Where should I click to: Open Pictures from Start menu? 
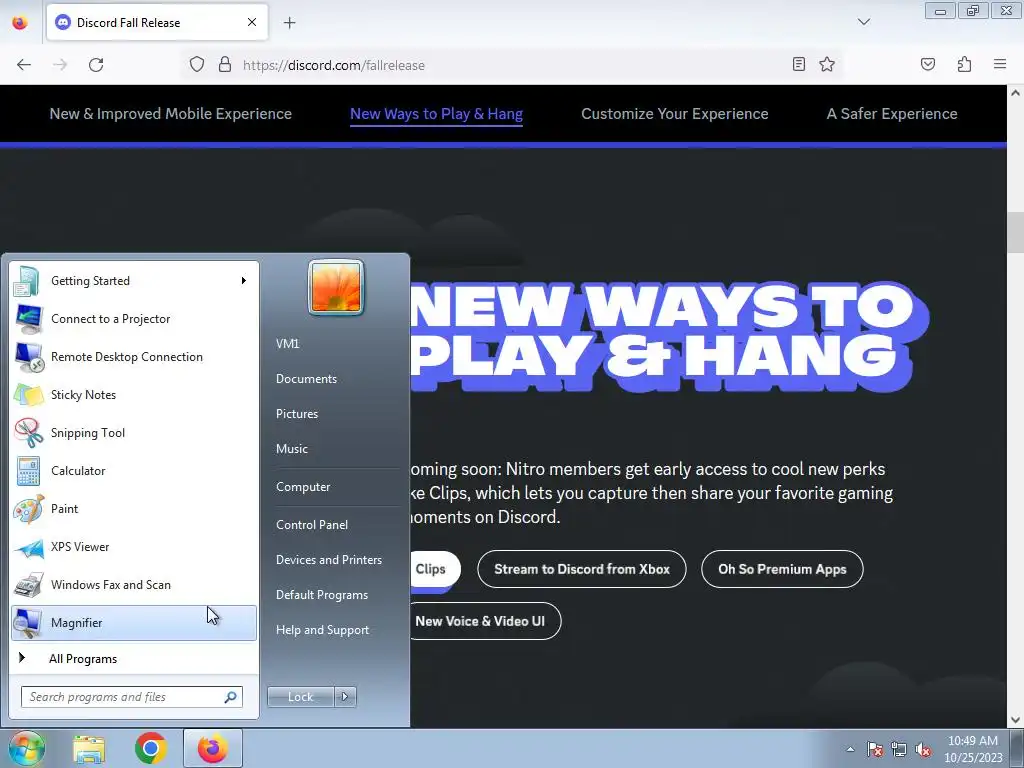[x=297, y=414]
